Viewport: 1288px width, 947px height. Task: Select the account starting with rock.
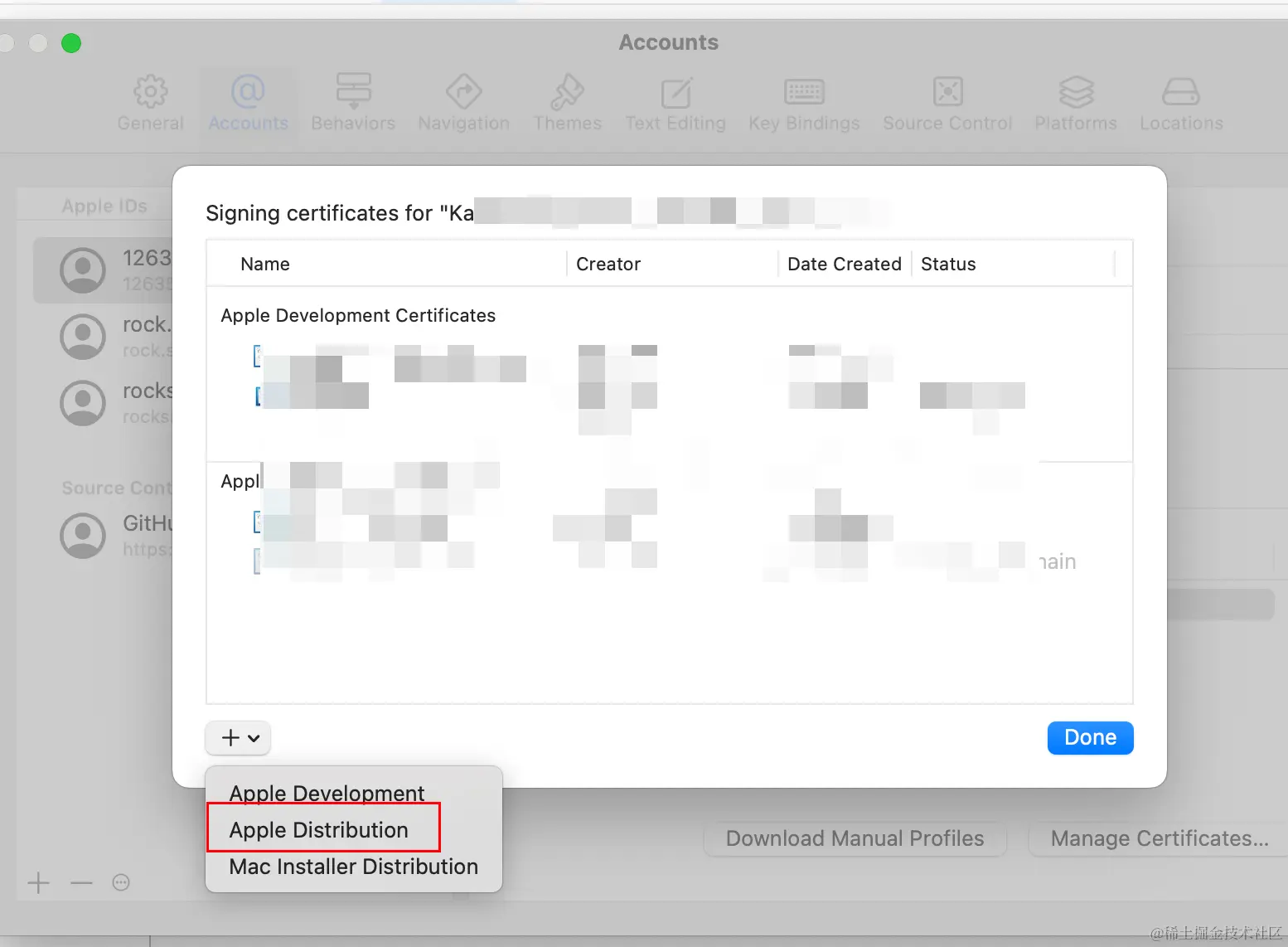pyautogui.click(x=103, y=337)
